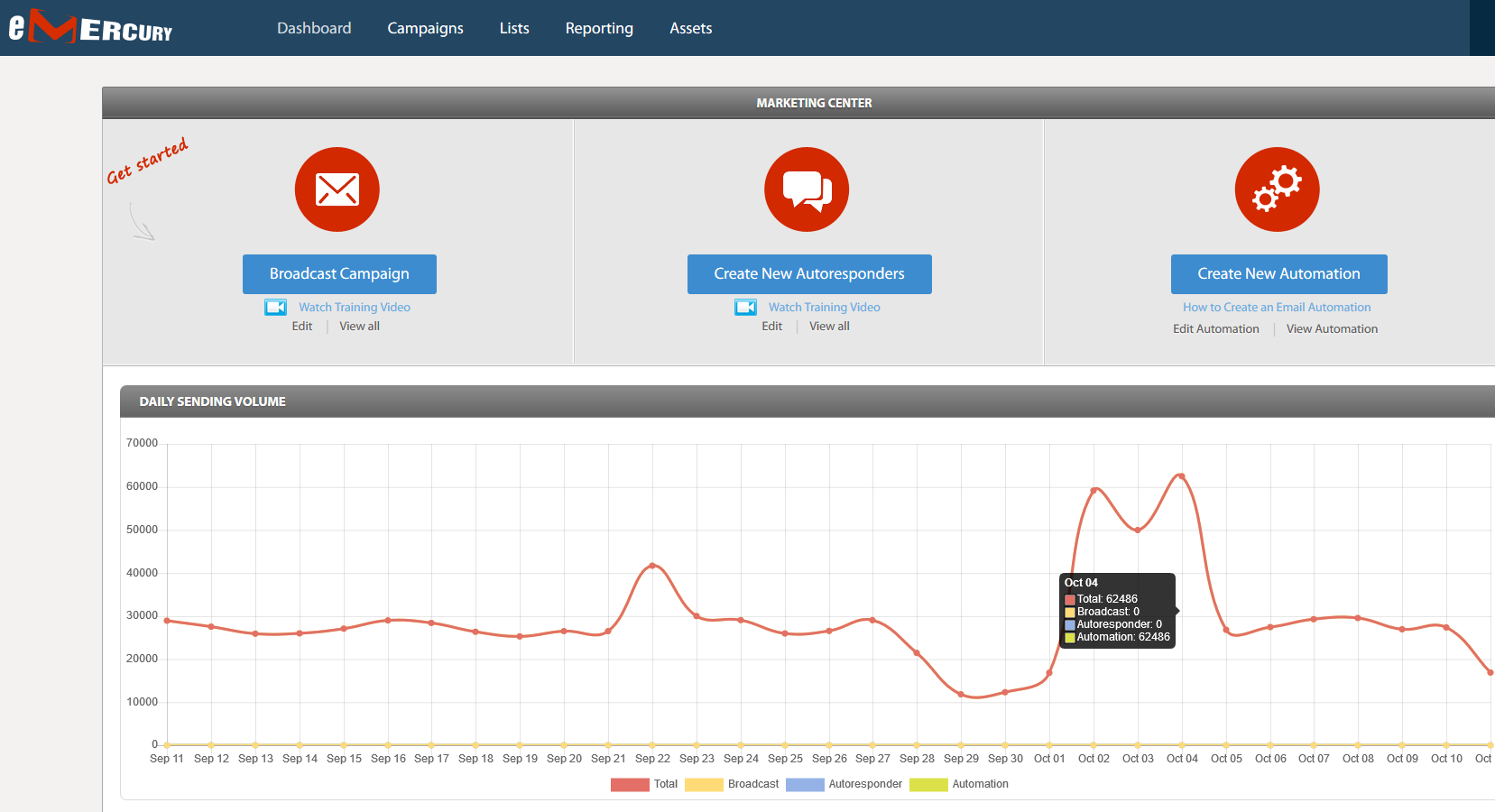
Task: Select the Oct 04 data point on chart
Action: tap(1182, 475)
